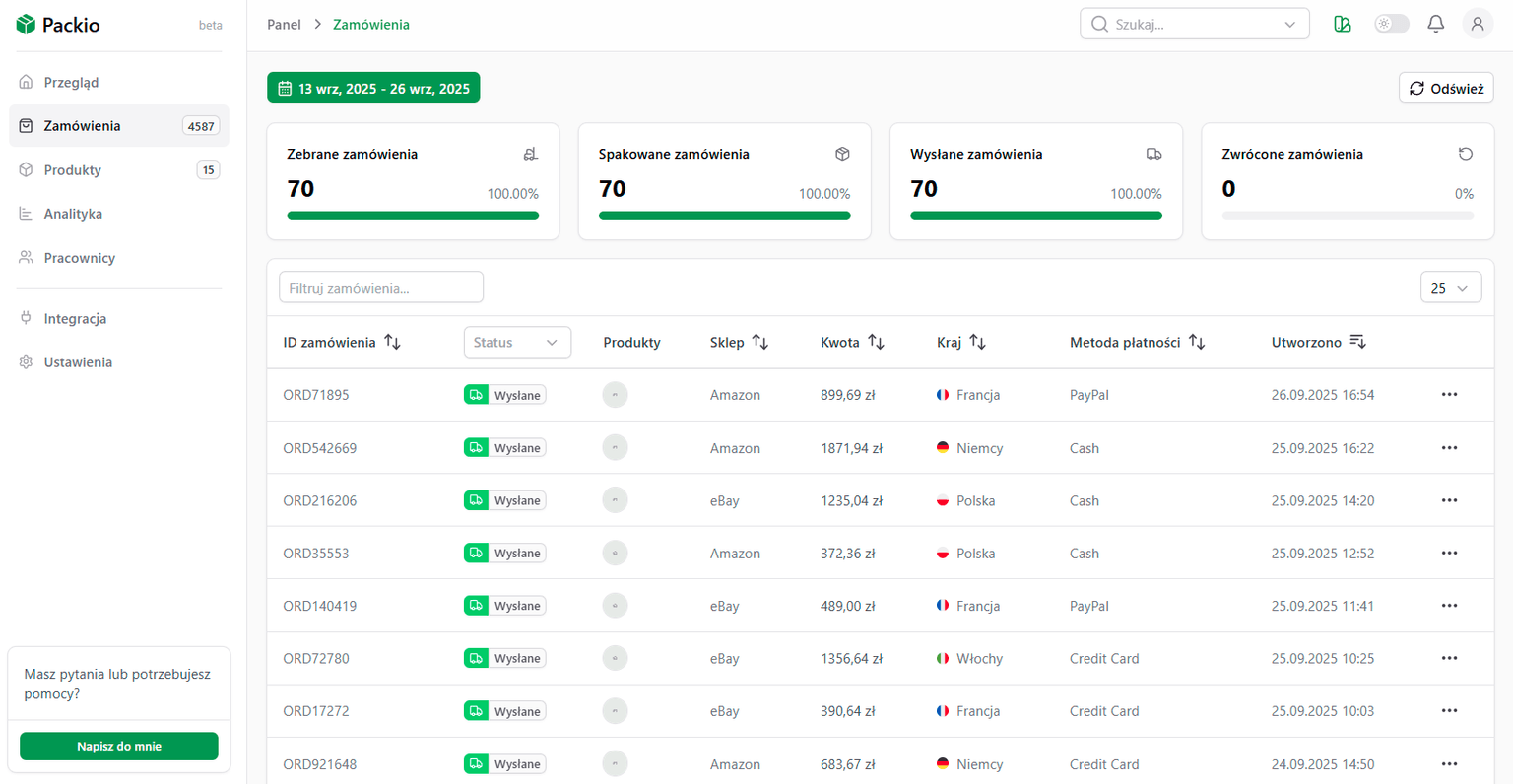The width and height of the screenshot is (1513, 784).
Task: Click the Filtruj zamówienia input field
Action: tap(381, 288)
